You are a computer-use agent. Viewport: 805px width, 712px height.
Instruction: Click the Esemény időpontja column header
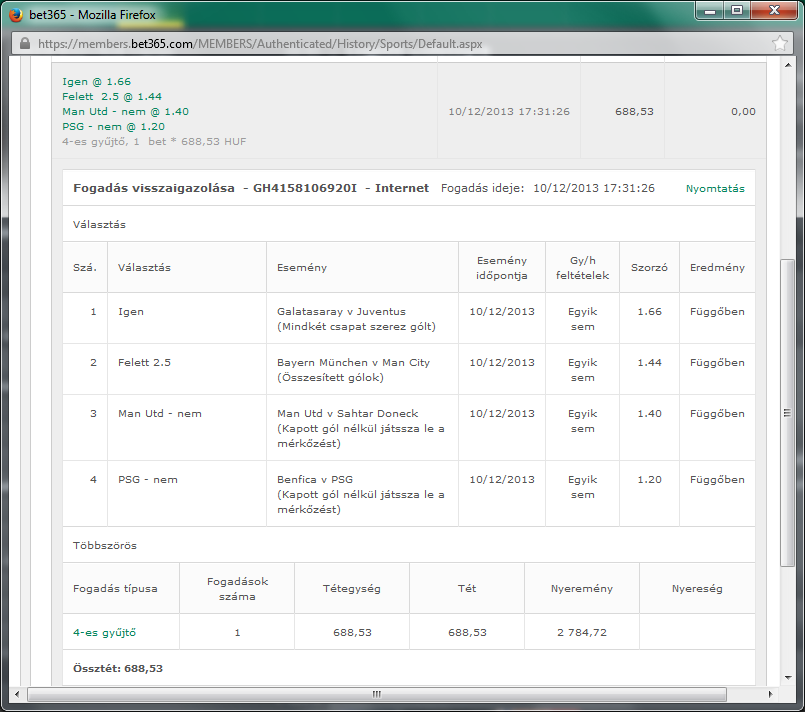pyautogui.click(x=502, y=267)
